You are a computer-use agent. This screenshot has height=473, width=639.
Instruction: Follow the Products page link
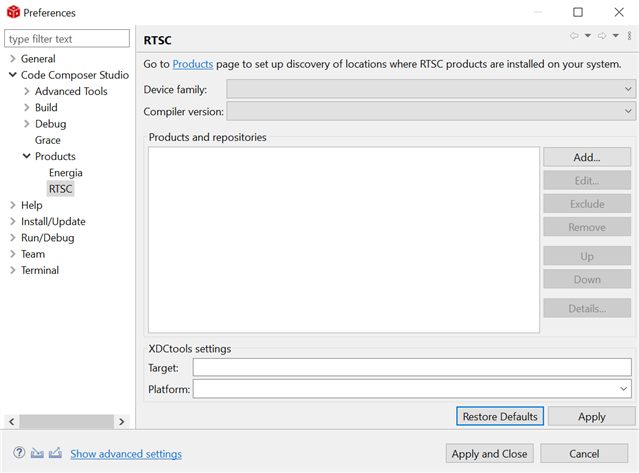click(193, 64)
